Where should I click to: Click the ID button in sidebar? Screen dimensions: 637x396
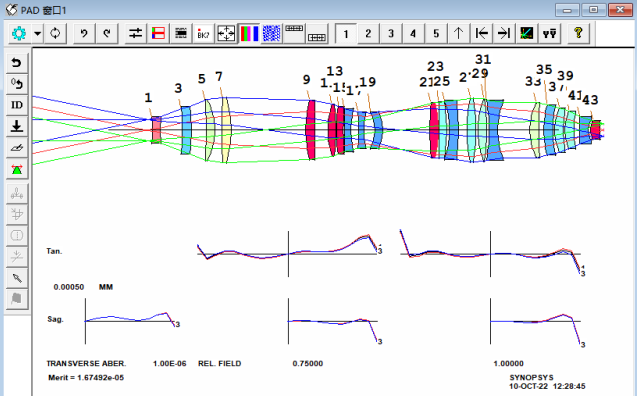(17, 105)
